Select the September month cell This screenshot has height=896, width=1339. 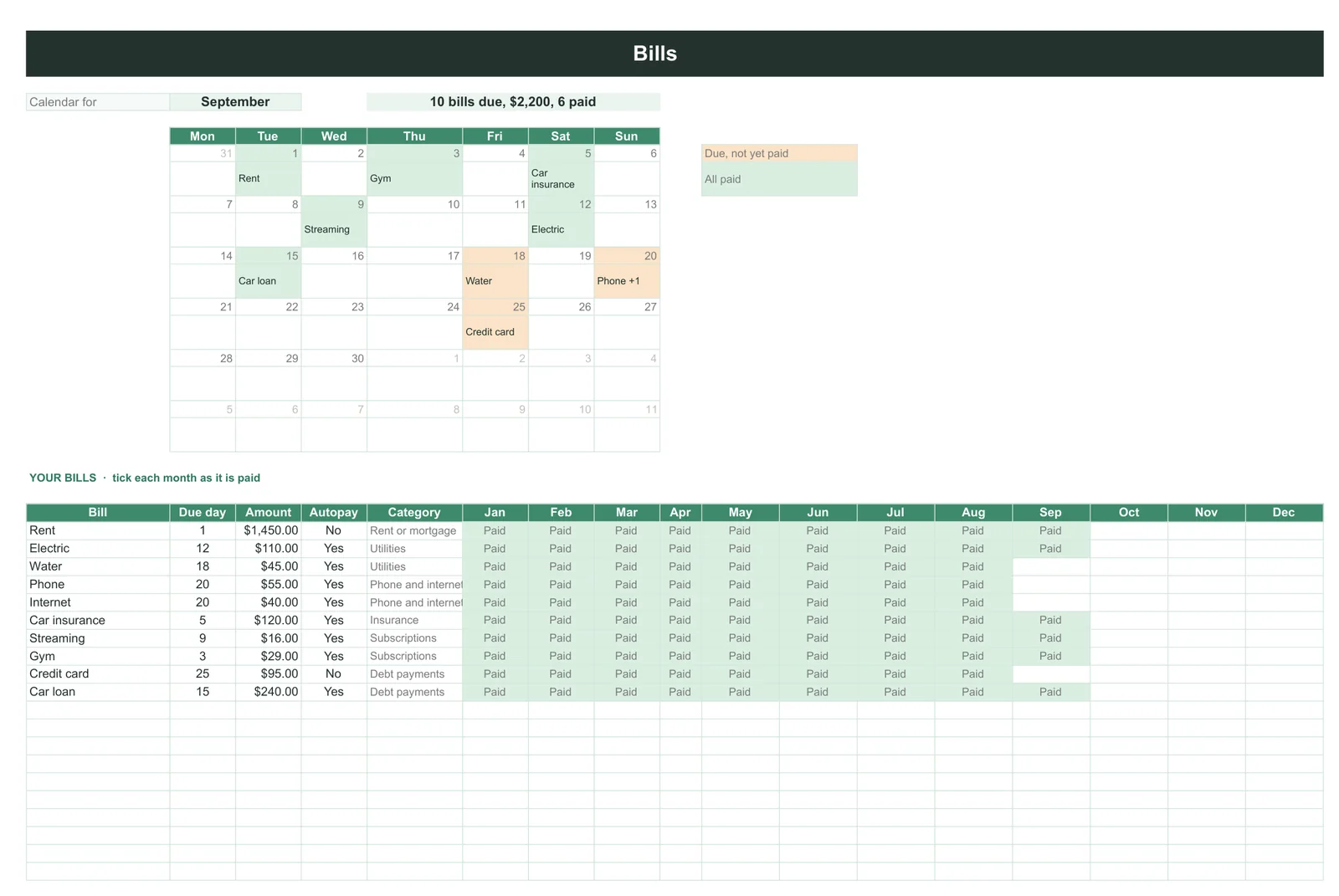235,102
